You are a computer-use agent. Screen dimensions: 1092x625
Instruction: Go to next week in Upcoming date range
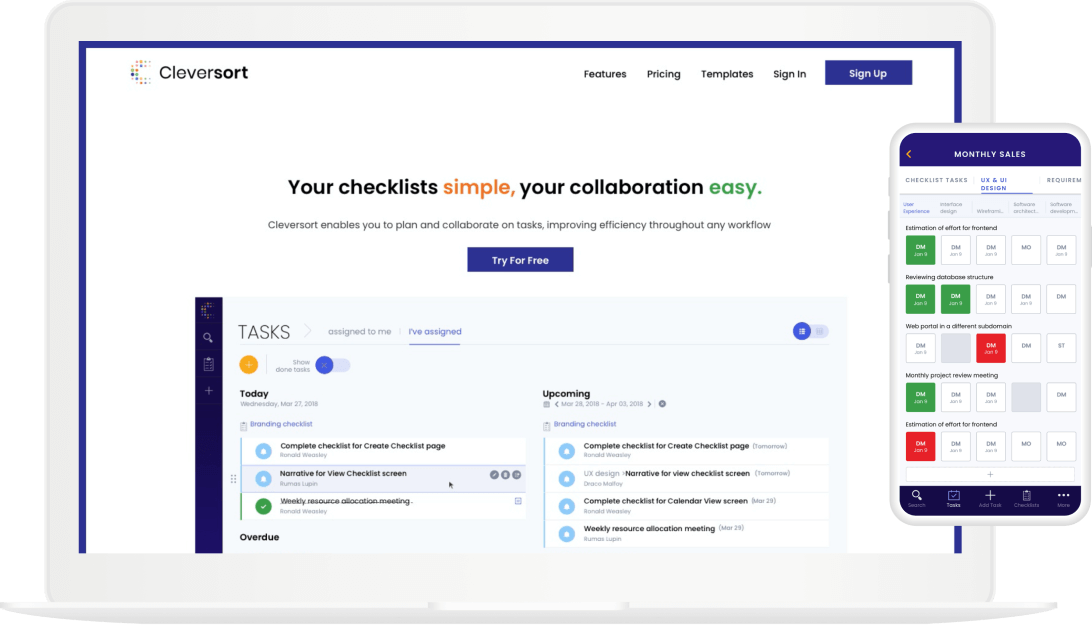pyautogui.click(x=649, y=404)
